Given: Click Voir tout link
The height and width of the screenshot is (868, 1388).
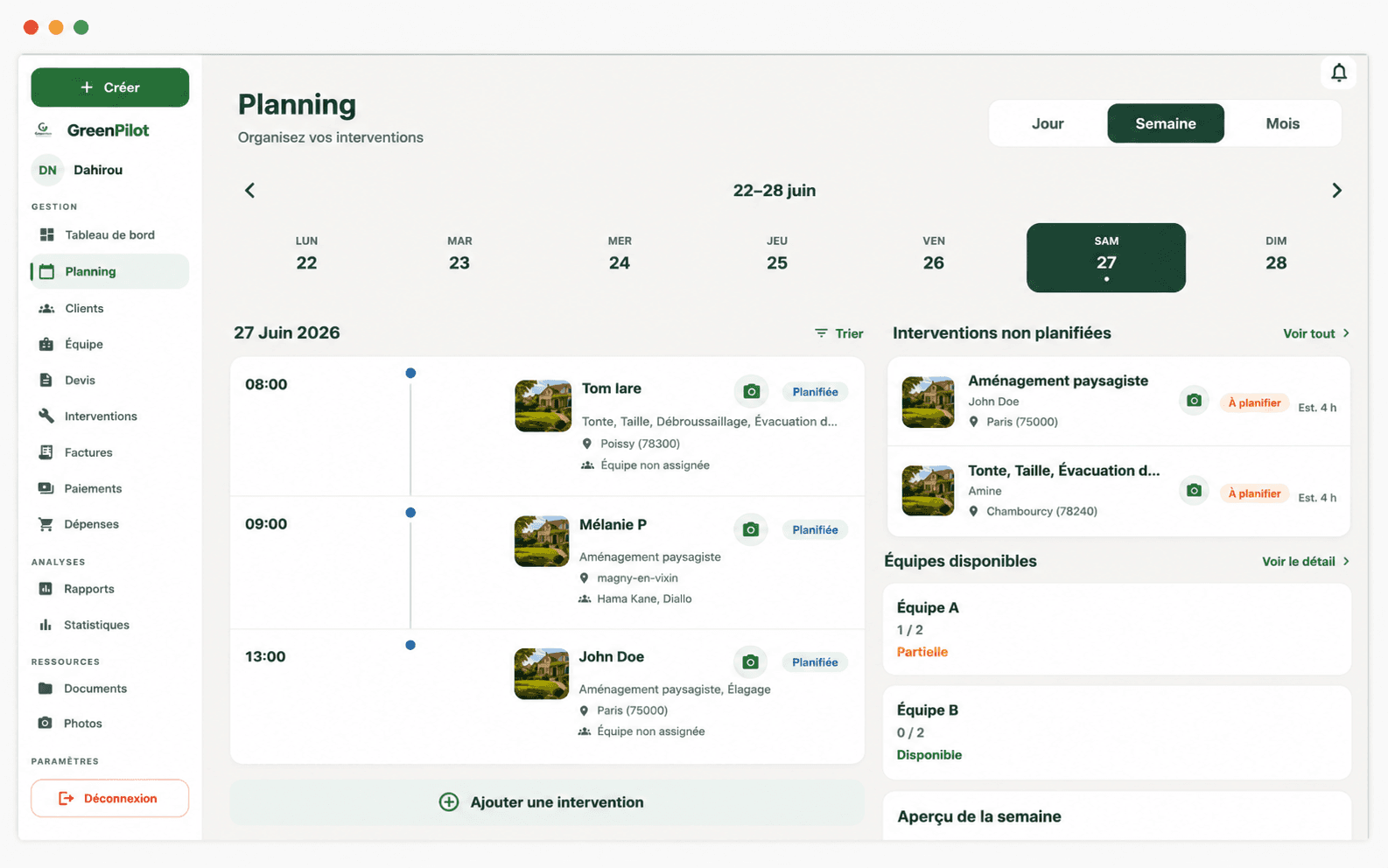Looking at the screenshot, I should tap(1308, 333).
